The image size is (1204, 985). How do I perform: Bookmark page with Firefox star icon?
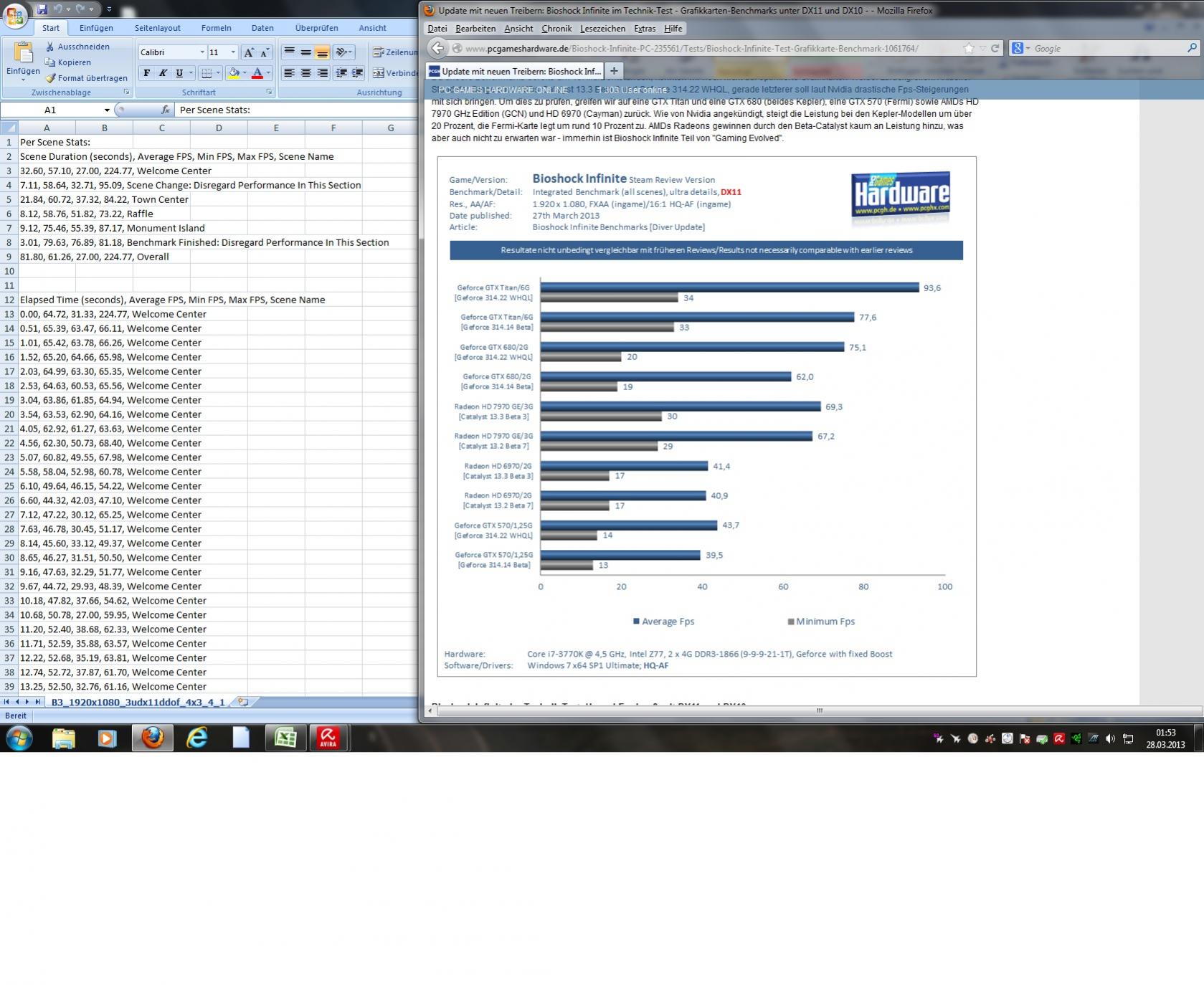click(969, 48)
